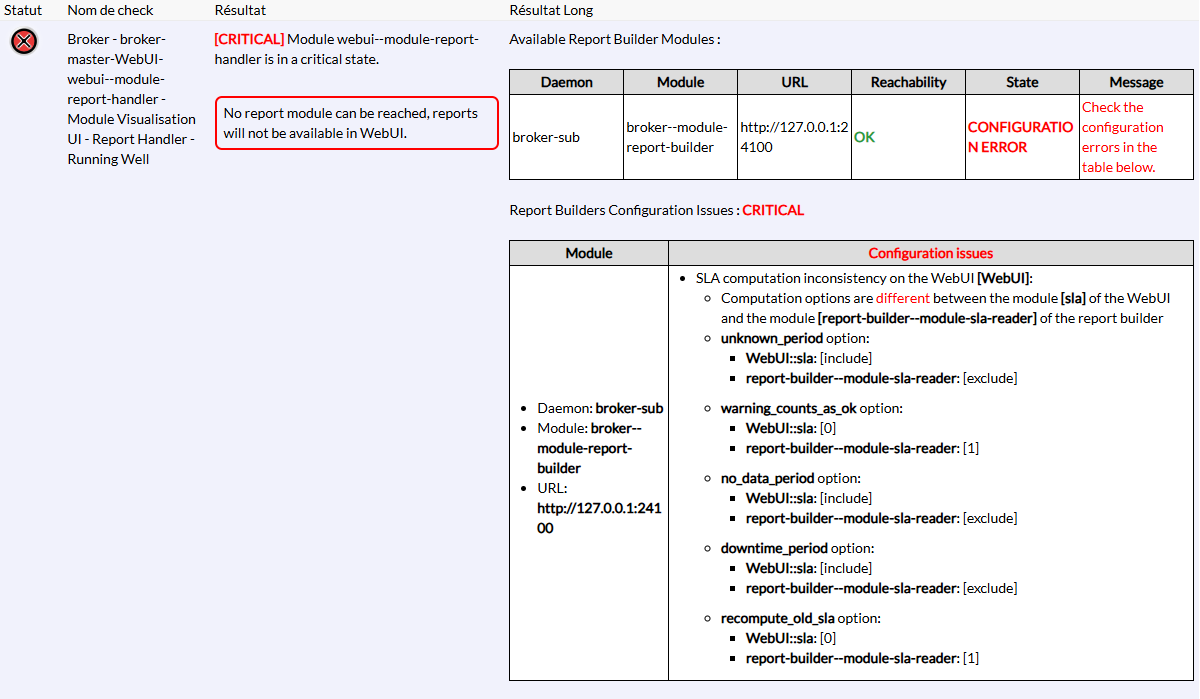The height and width of the screenshot is (699, 1200).
Task: Click the red-bordered 'No report module can be reached' box
Action: (x=356, y=123)
